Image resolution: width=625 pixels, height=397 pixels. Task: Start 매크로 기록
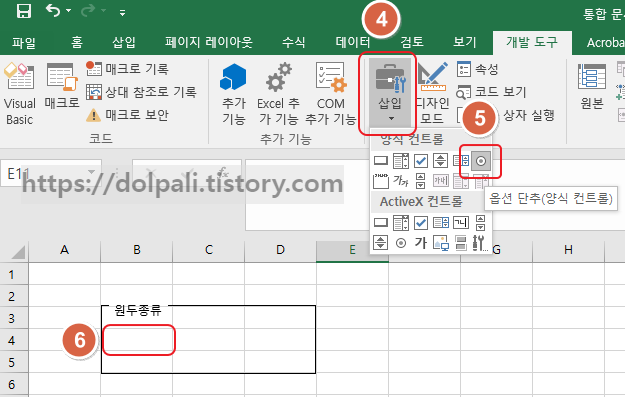(x=128, y=69)
